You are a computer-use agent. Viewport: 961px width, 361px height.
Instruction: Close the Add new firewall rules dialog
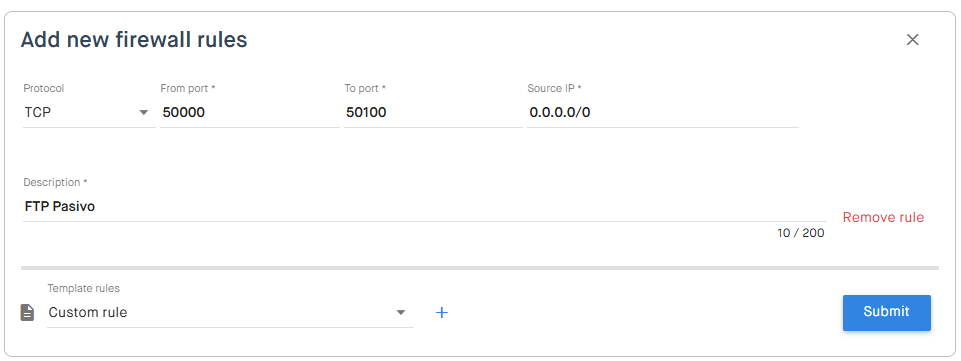tap(913, 40)
